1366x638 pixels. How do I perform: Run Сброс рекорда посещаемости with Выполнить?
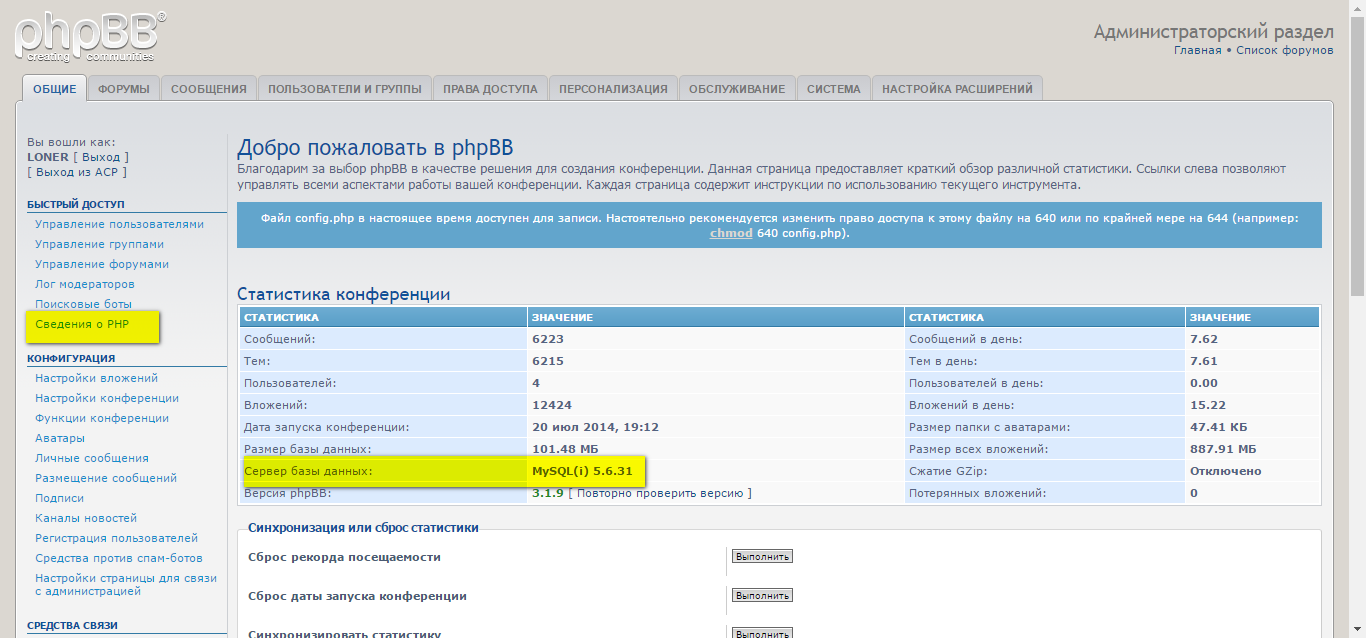click(762, 557)
